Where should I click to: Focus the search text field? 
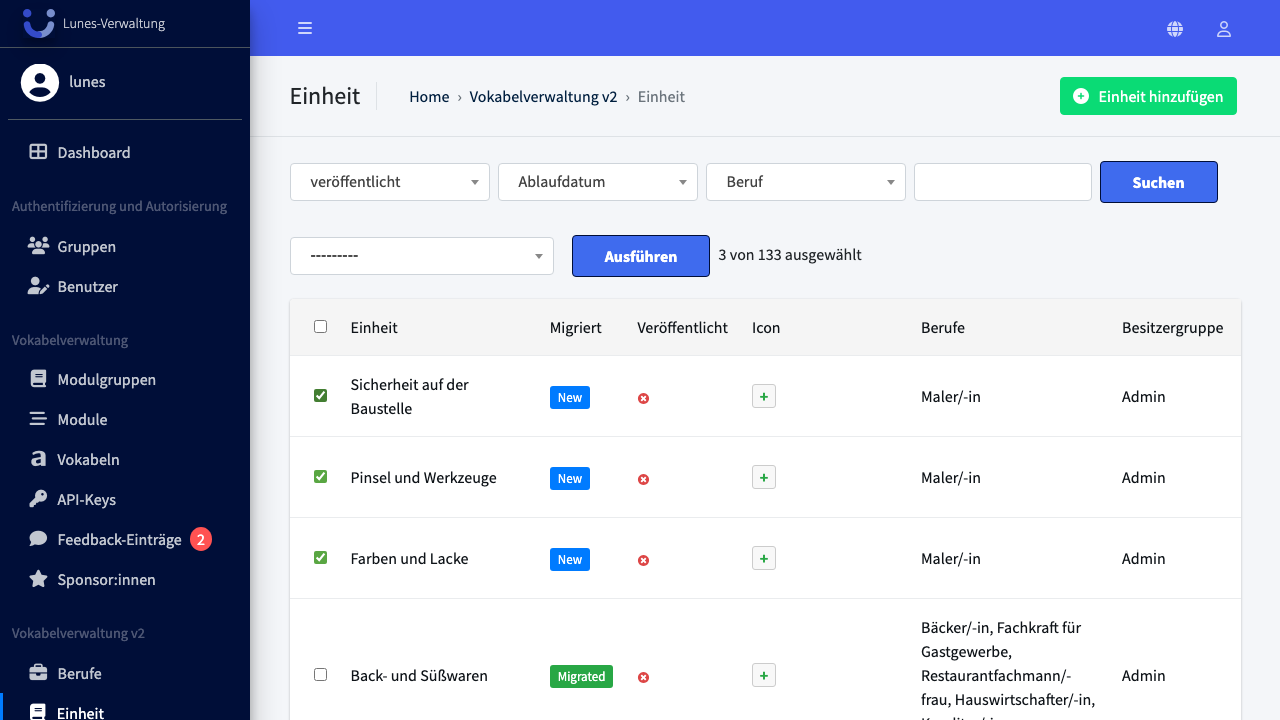[x=1003, y=182]
